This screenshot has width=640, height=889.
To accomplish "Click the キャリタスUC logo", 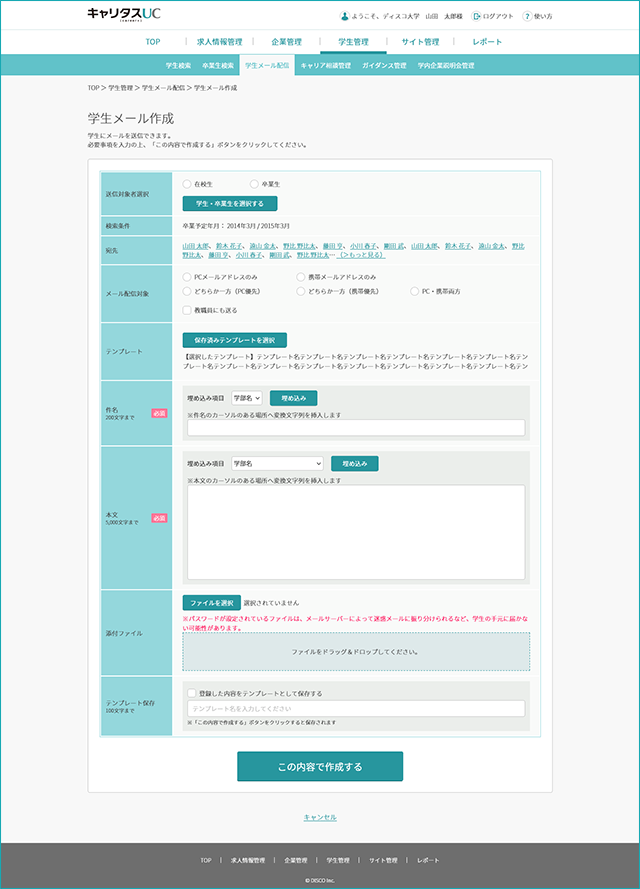I will (x=124, y=14).
